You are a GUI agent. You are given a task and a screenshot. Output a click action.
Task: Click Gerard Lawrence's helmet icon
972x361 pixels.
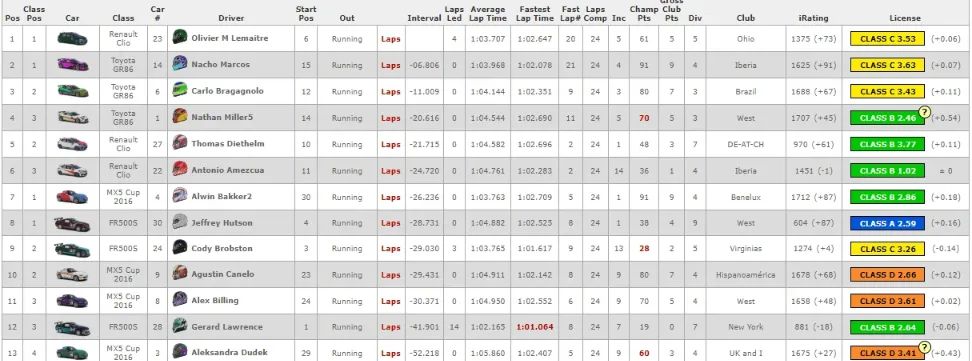pyautogui.click(x=180, y=326)
